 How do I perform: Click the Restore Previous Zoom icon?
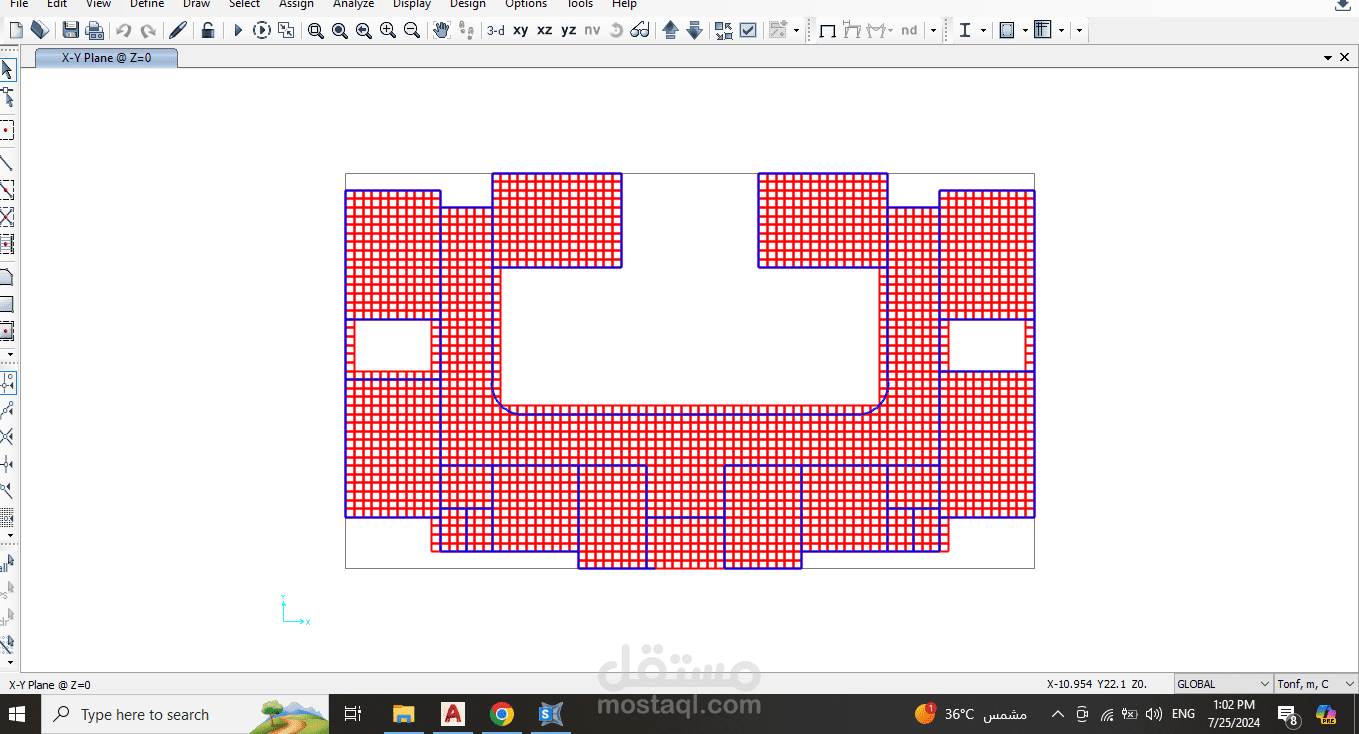point(364,31)
